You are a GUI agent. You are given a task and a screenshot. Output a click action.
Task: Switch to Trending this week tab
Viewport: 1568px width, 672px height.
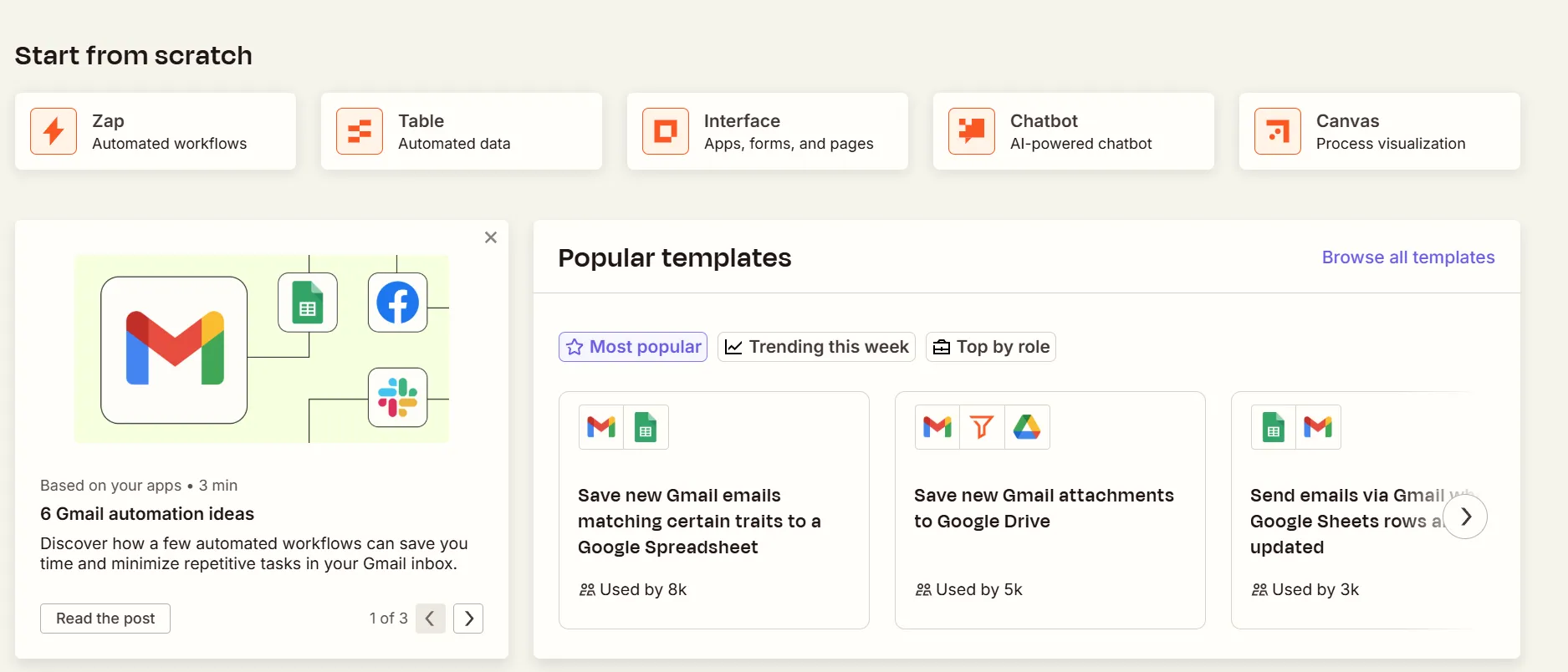click(x=816, y=347)
